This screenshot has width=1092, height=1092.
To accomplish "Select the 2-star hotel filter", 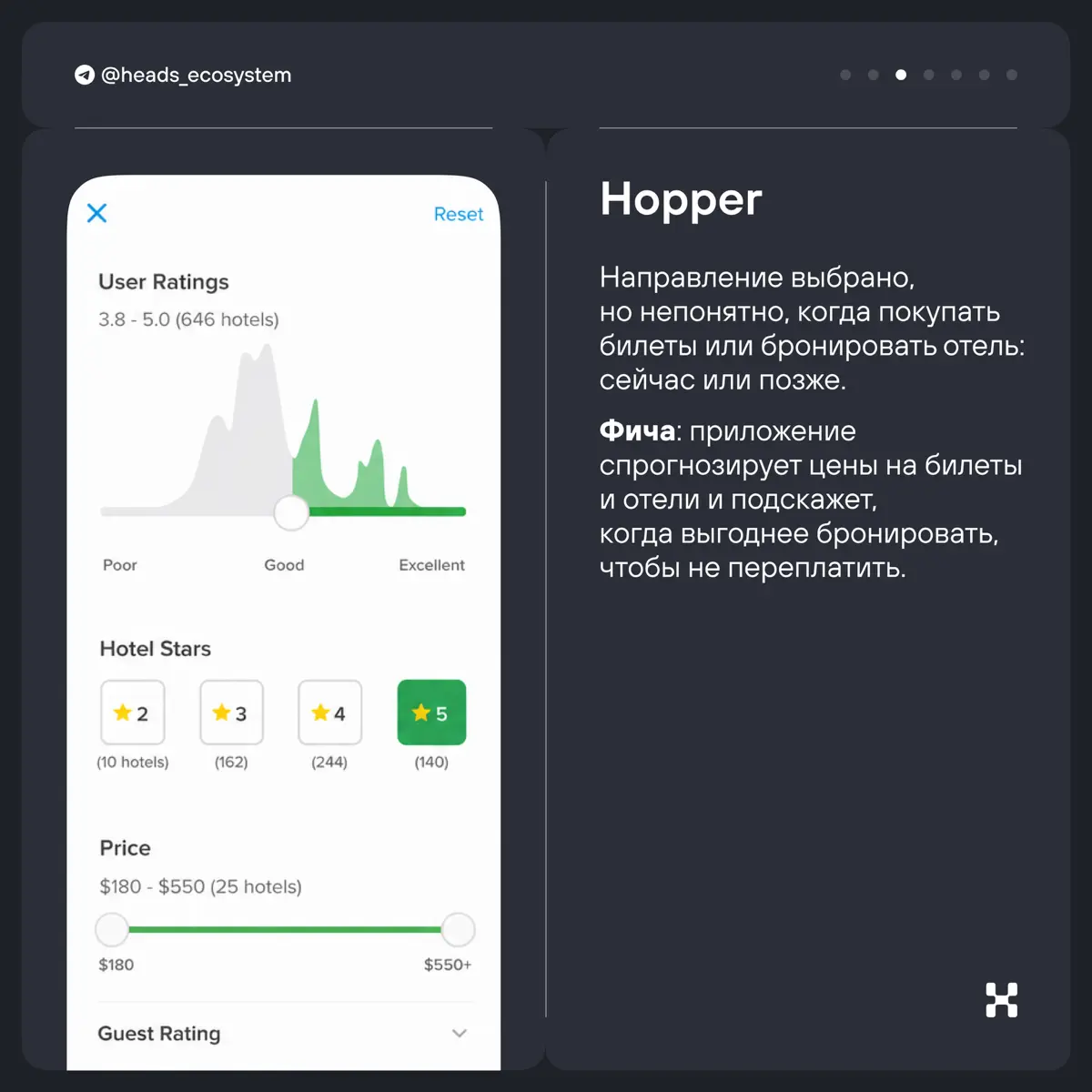I will [133, 713].
